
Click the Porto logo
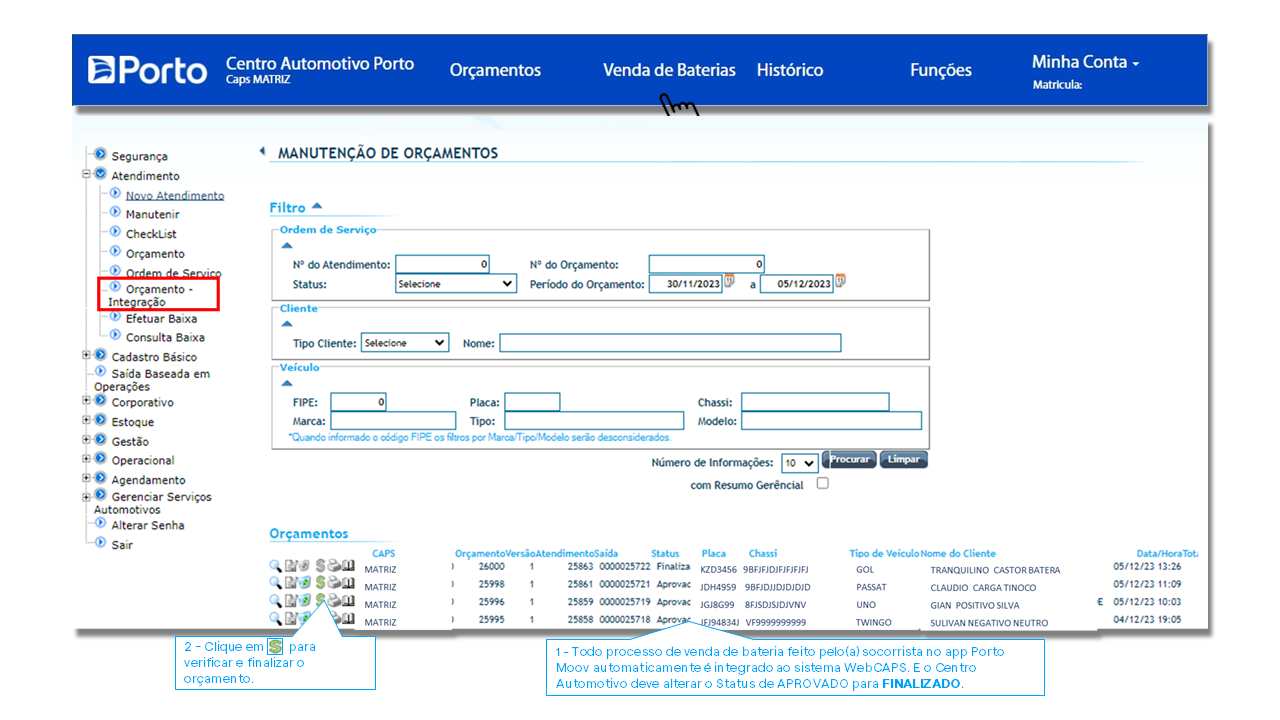tap(147, 69)
